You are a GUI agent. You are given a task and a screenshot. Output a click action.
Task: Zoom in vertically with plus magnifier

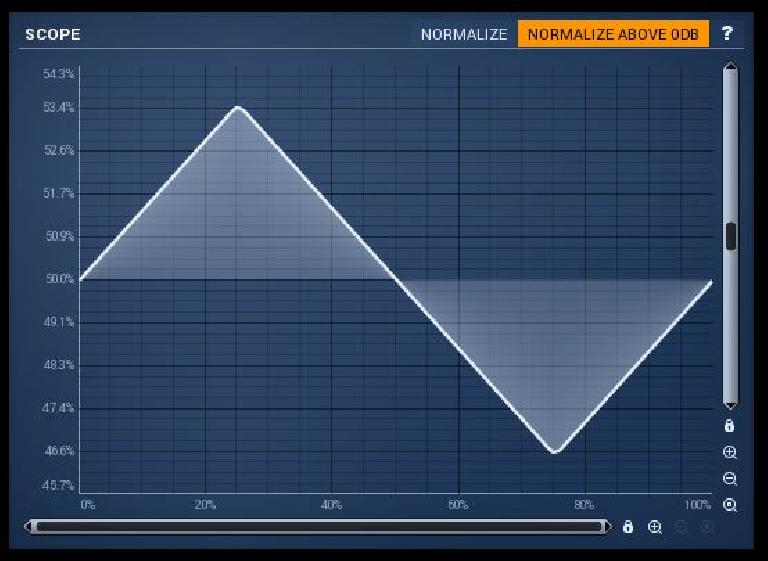pos(730,452)
